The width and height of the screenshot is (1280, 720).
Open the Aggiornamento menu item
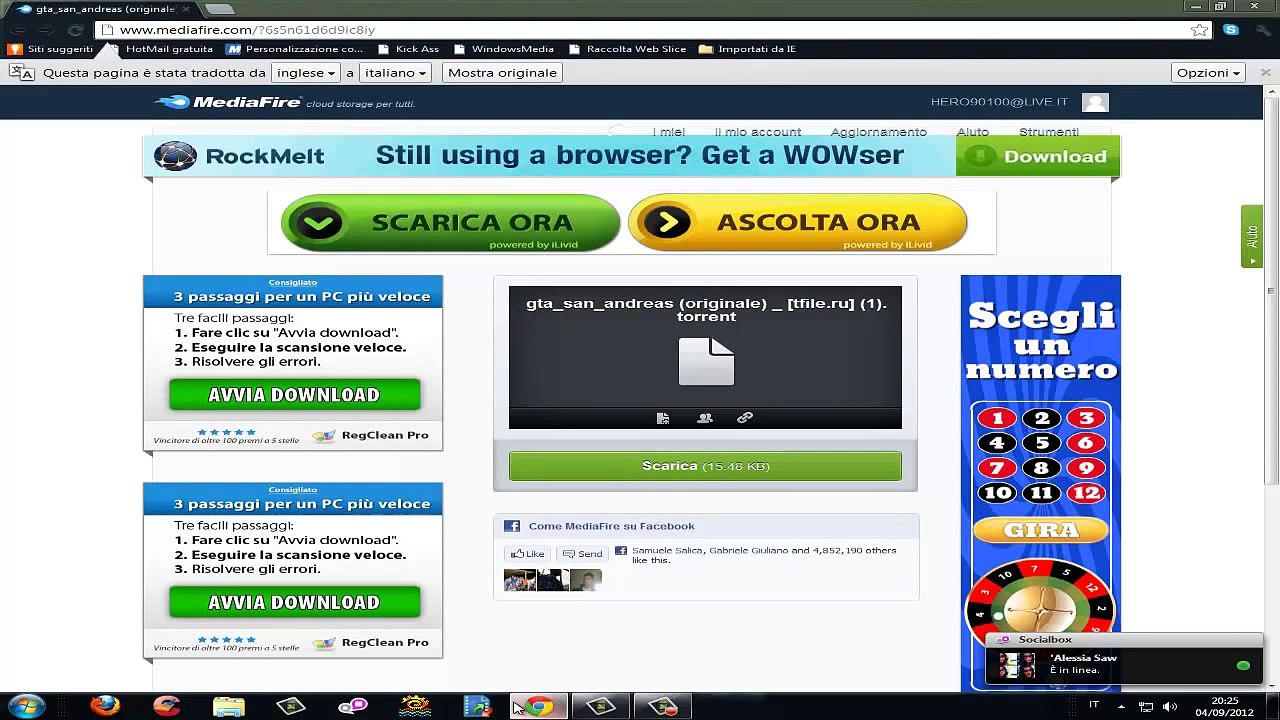pos(878,132)
